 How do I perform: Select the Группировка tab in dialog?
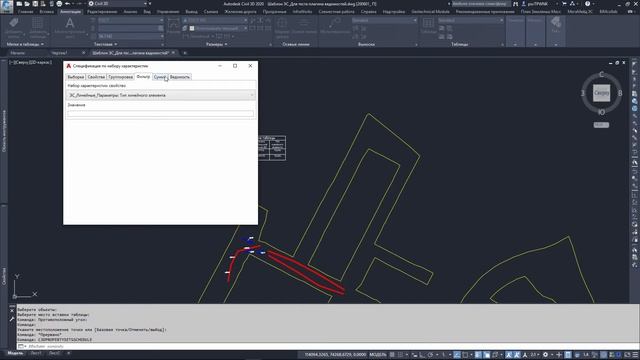pyautogui.click(x=121, y=77)
